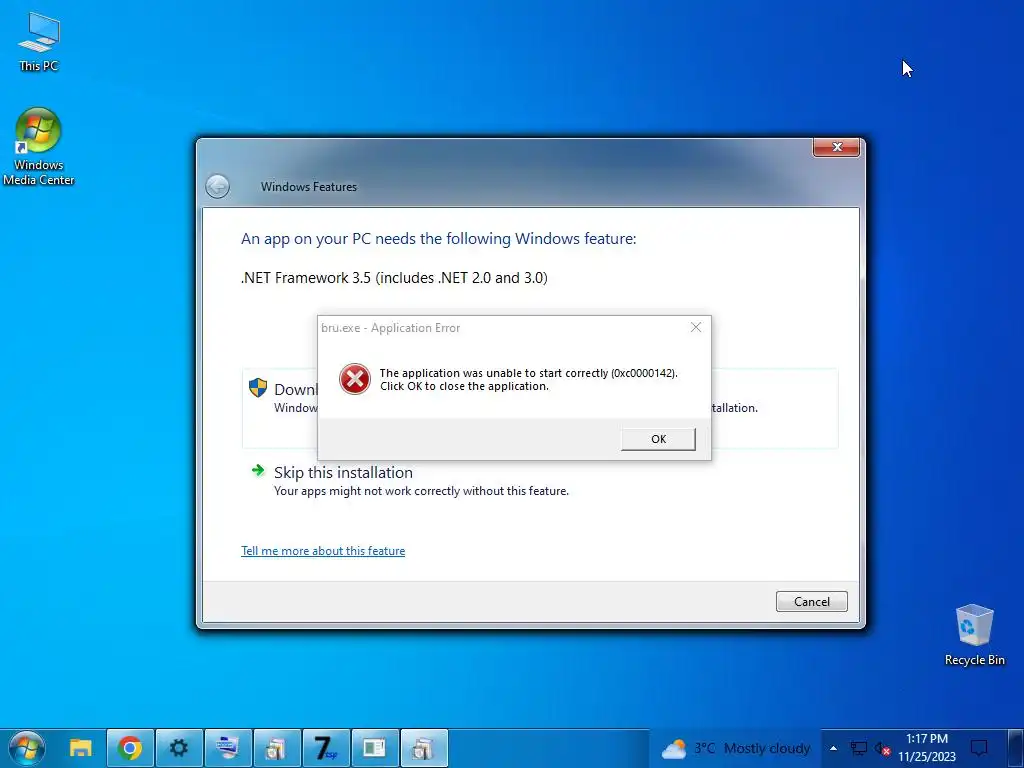
Task: Click the green arrow beside Skip this installation
Action: (x=258, y=470)
